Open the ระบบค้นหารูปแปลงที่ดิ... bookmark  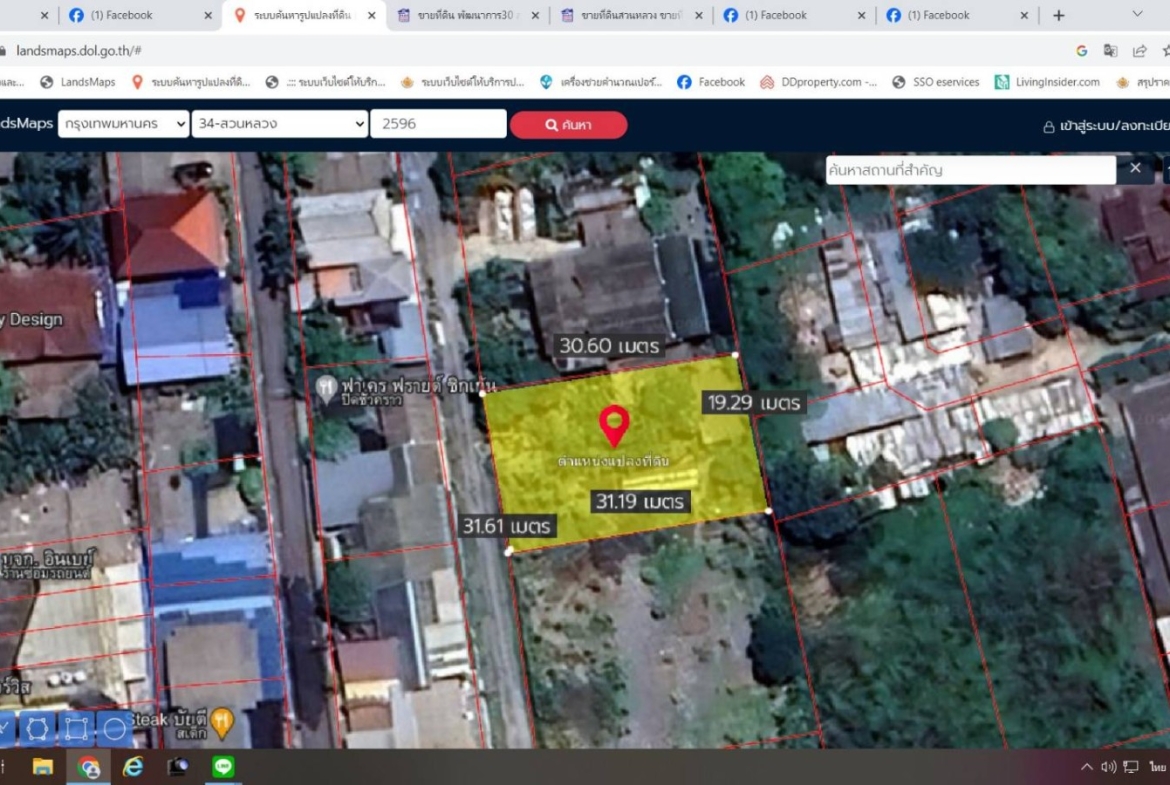click(191, 82)
